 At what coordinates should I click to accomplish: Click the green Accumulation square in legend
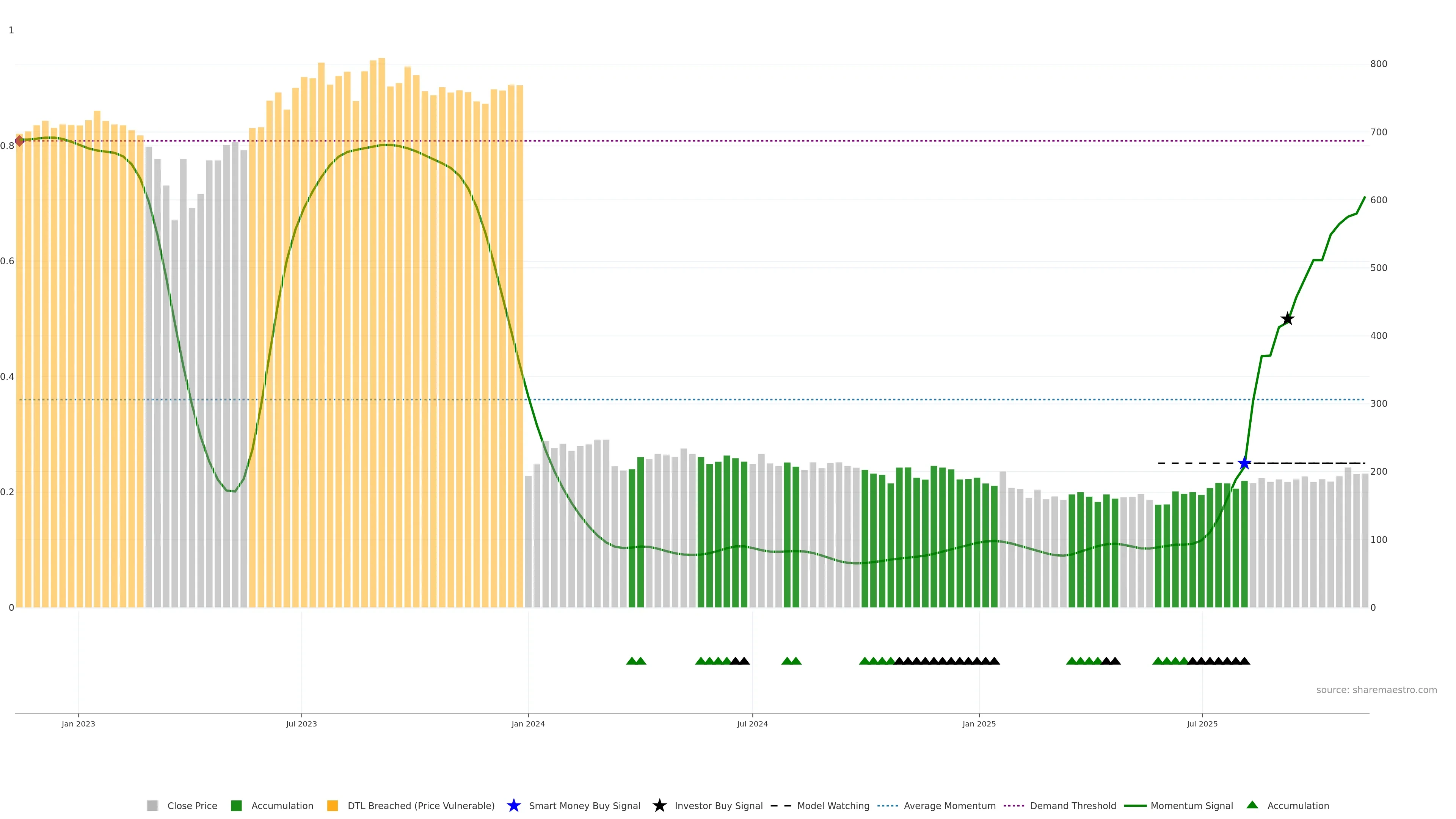[x=236, y=805]
